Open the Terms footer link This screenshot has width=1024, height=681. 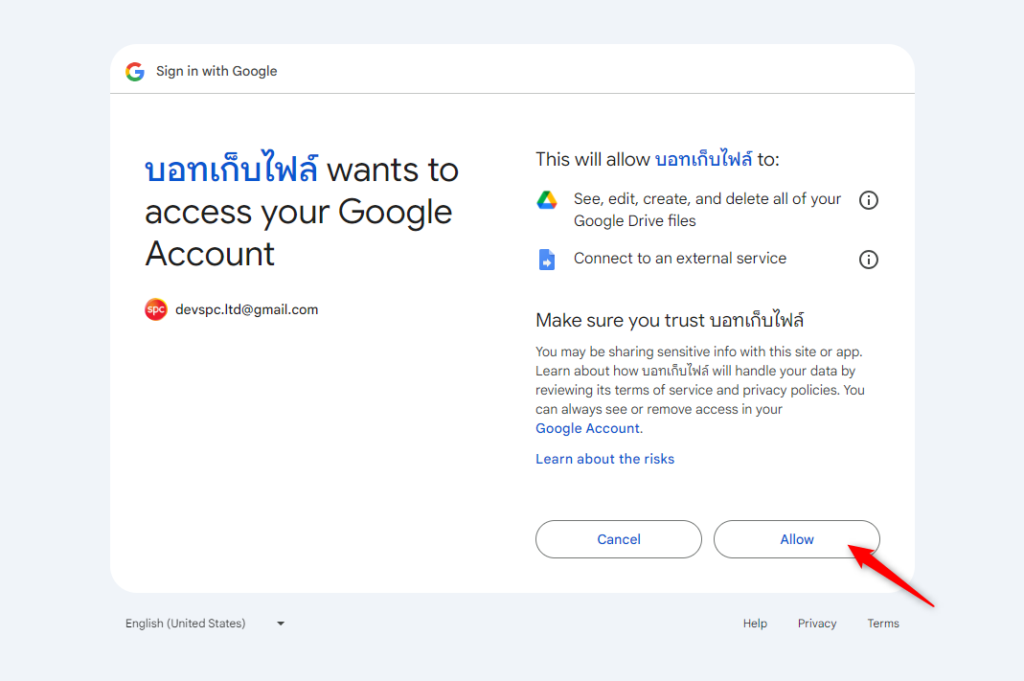(x=883, y=623)
